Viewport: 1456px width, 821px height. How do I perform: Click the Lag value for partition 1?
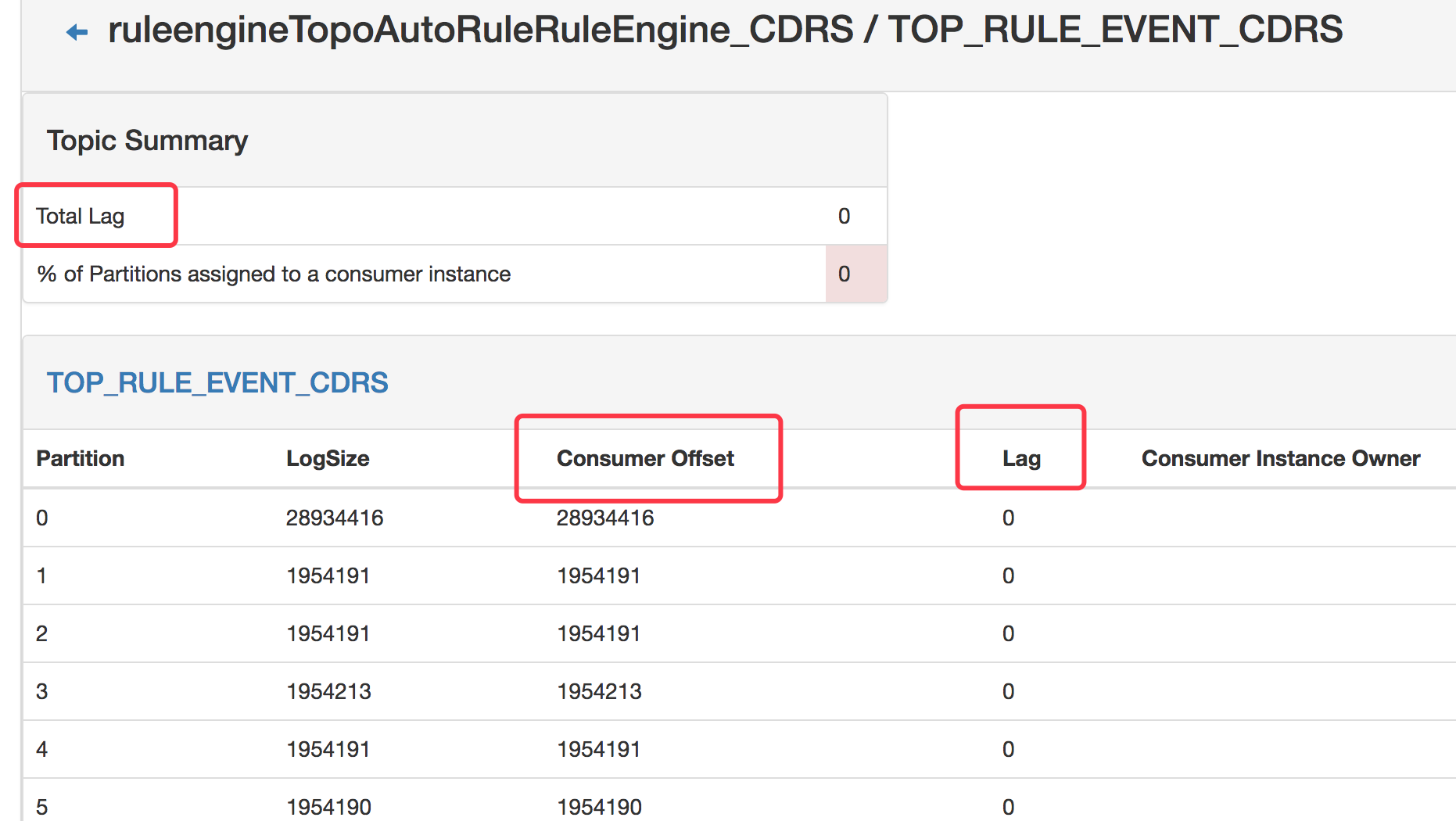tap(1008, 575)
